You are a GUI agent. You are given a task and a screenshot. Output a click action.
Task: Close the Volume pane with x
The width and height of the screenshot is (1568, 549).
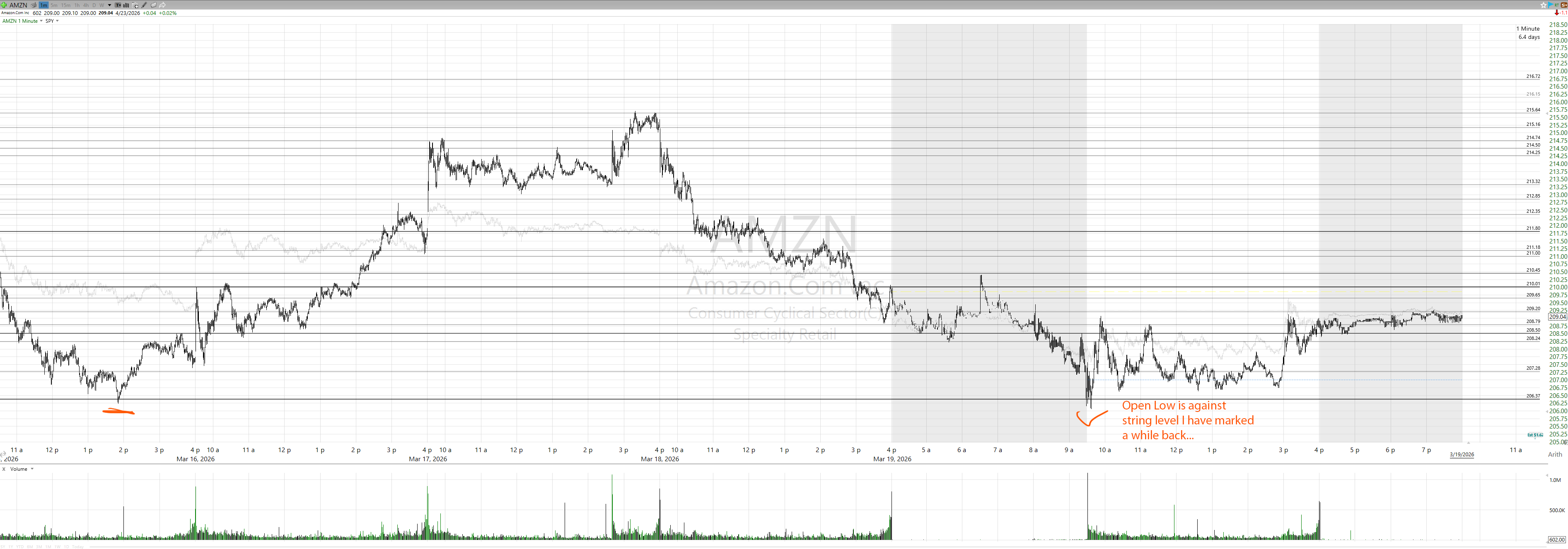tap(4, 469)
